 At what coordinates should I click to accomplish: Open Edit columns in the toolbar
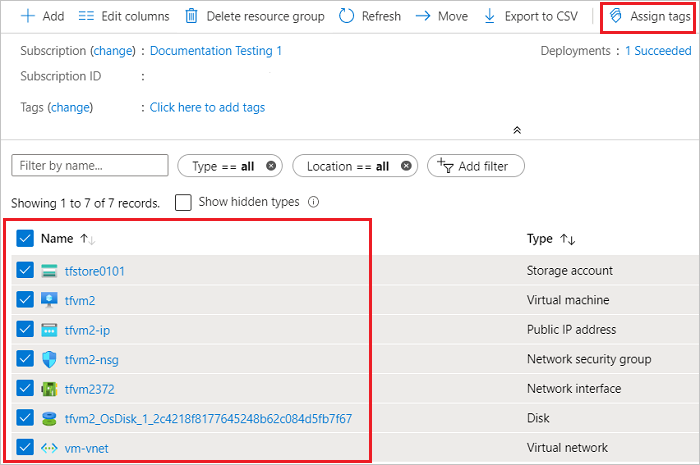click(x=124, y=16)
